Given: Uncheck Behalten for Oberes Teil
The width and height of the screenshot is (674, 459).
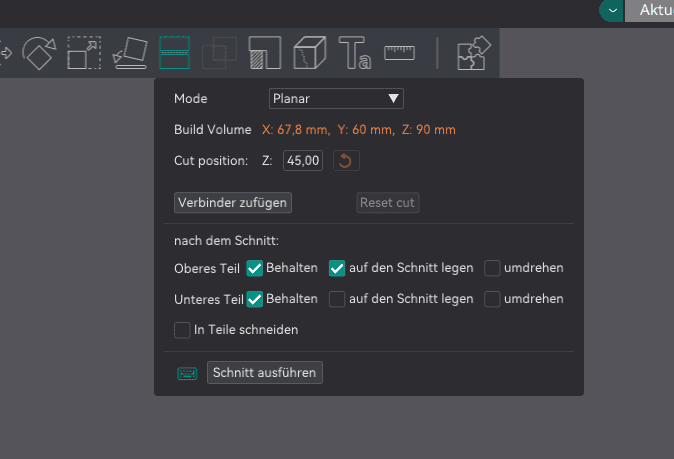Looking at the screenshot, I should (x=255, y=268).
